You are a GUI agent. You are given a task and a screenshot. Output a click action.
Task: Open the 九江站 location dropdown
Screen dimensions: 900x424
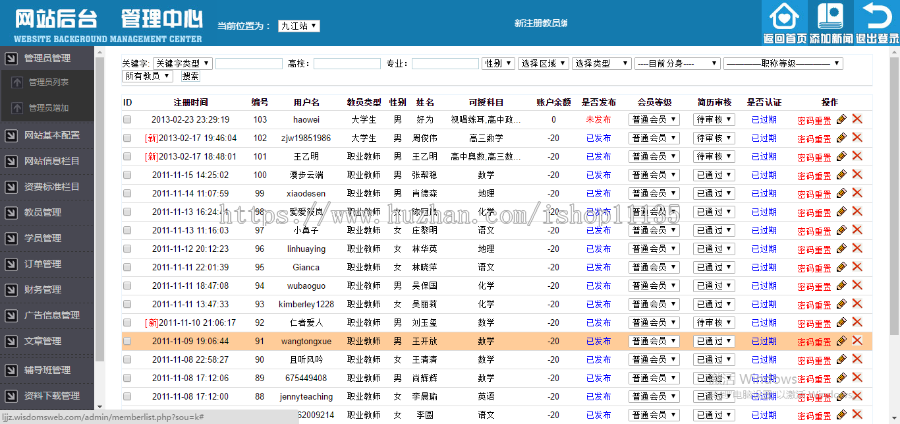point(298,26)
